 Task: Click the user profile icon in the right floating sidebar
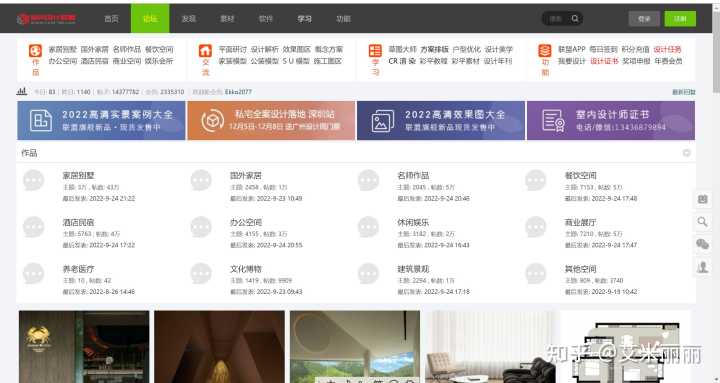[703, 267]
